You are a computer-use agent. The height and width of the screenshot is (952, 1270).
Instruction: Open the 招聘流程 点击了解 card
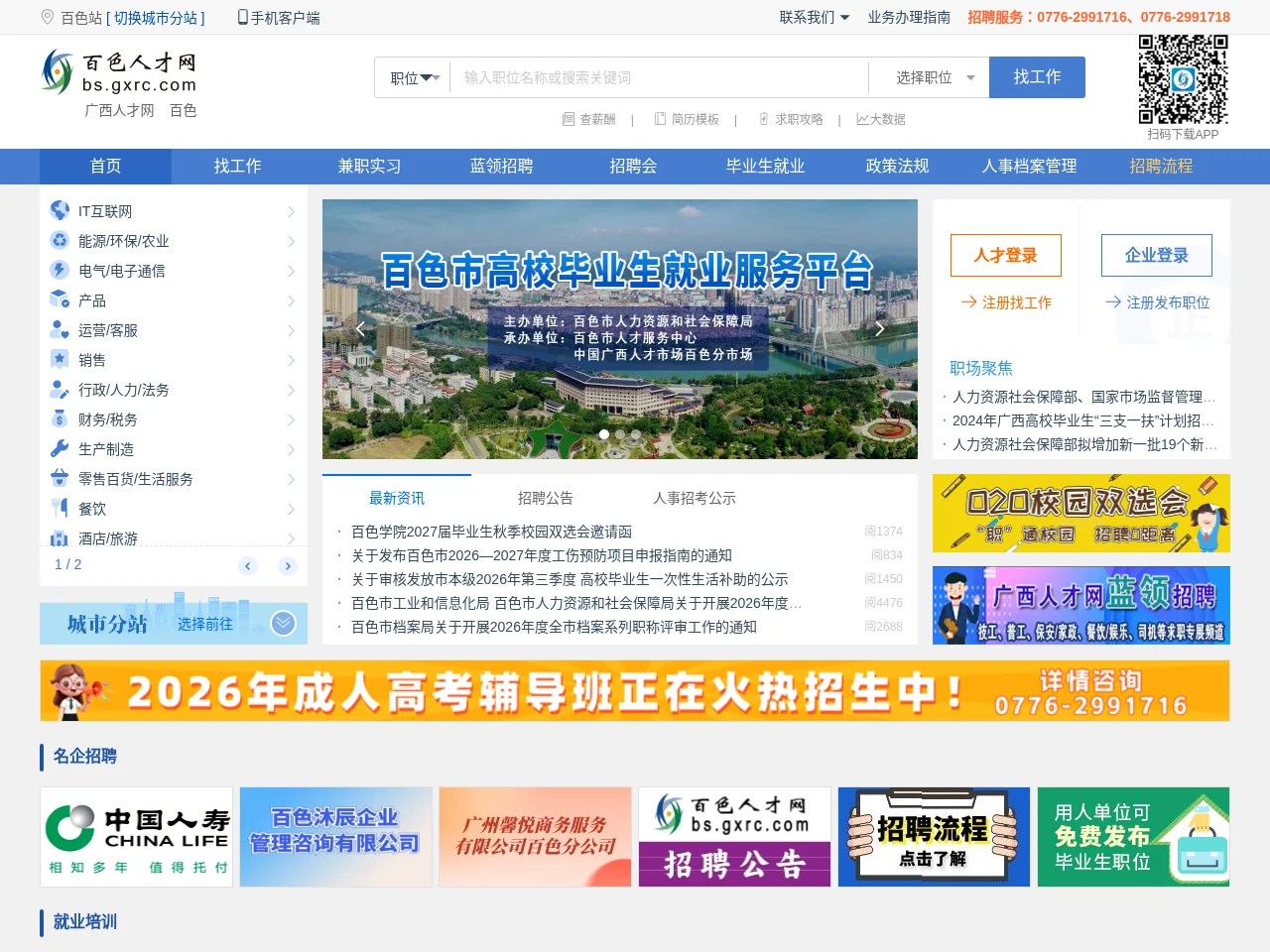(x=934, y=837)
